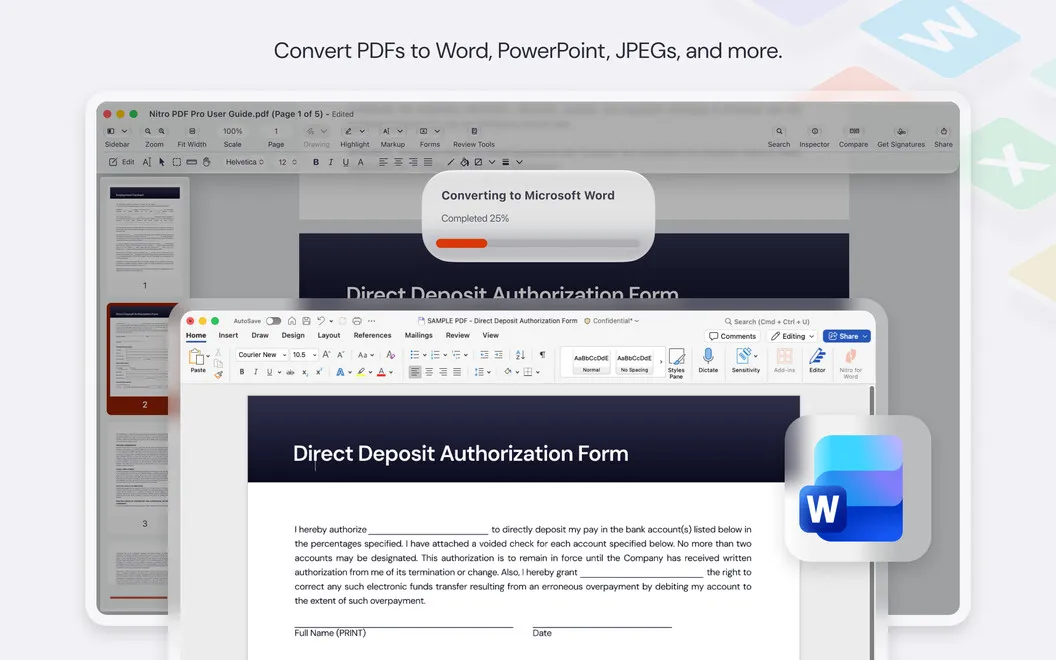Open the Highlight dropdown arrow in Nitro
Image resolution: width=1056 pixels, height=660 pixels.
pos(362,131)
